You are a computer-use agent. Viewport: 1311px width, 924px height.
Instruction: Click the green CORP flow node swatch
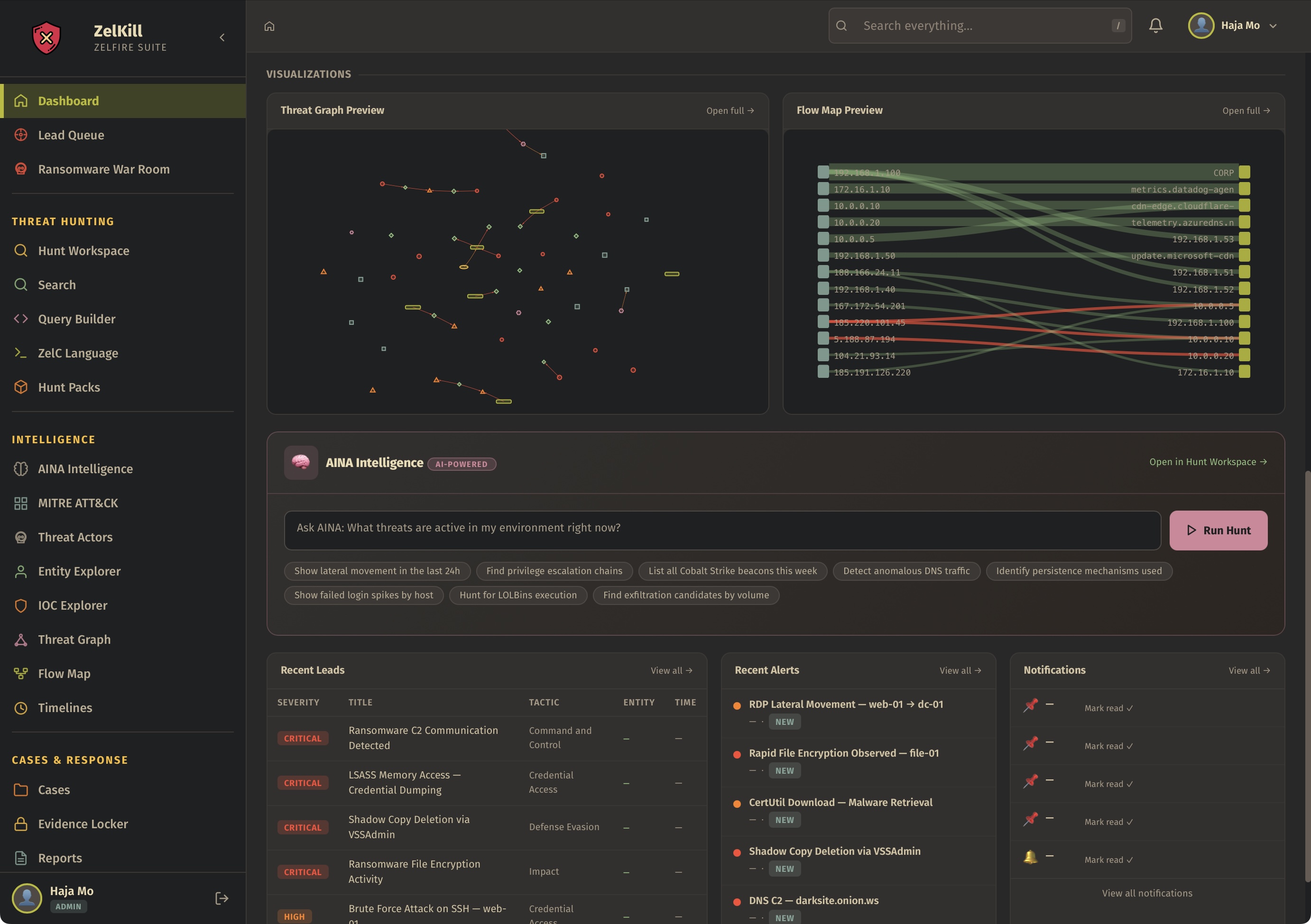[x=1245, y=173]
